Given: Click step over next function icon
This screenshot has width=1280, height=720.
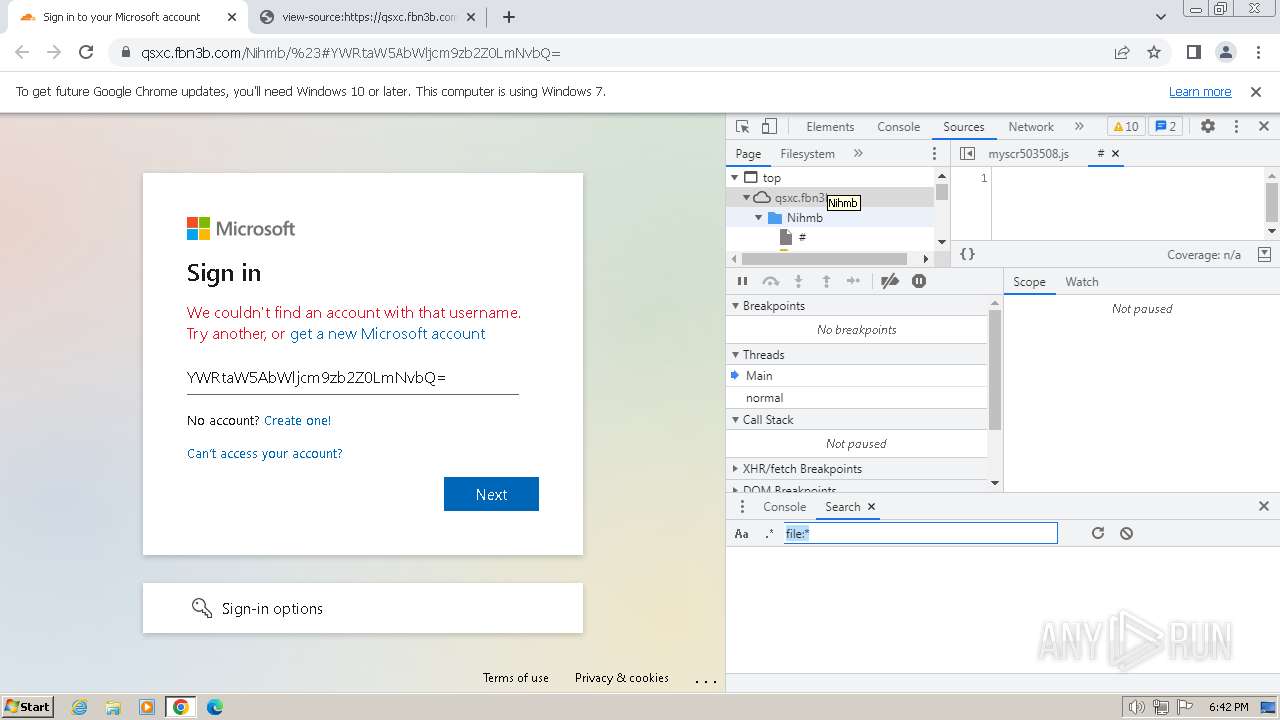Looking at the screenshot, I should 770,282.
